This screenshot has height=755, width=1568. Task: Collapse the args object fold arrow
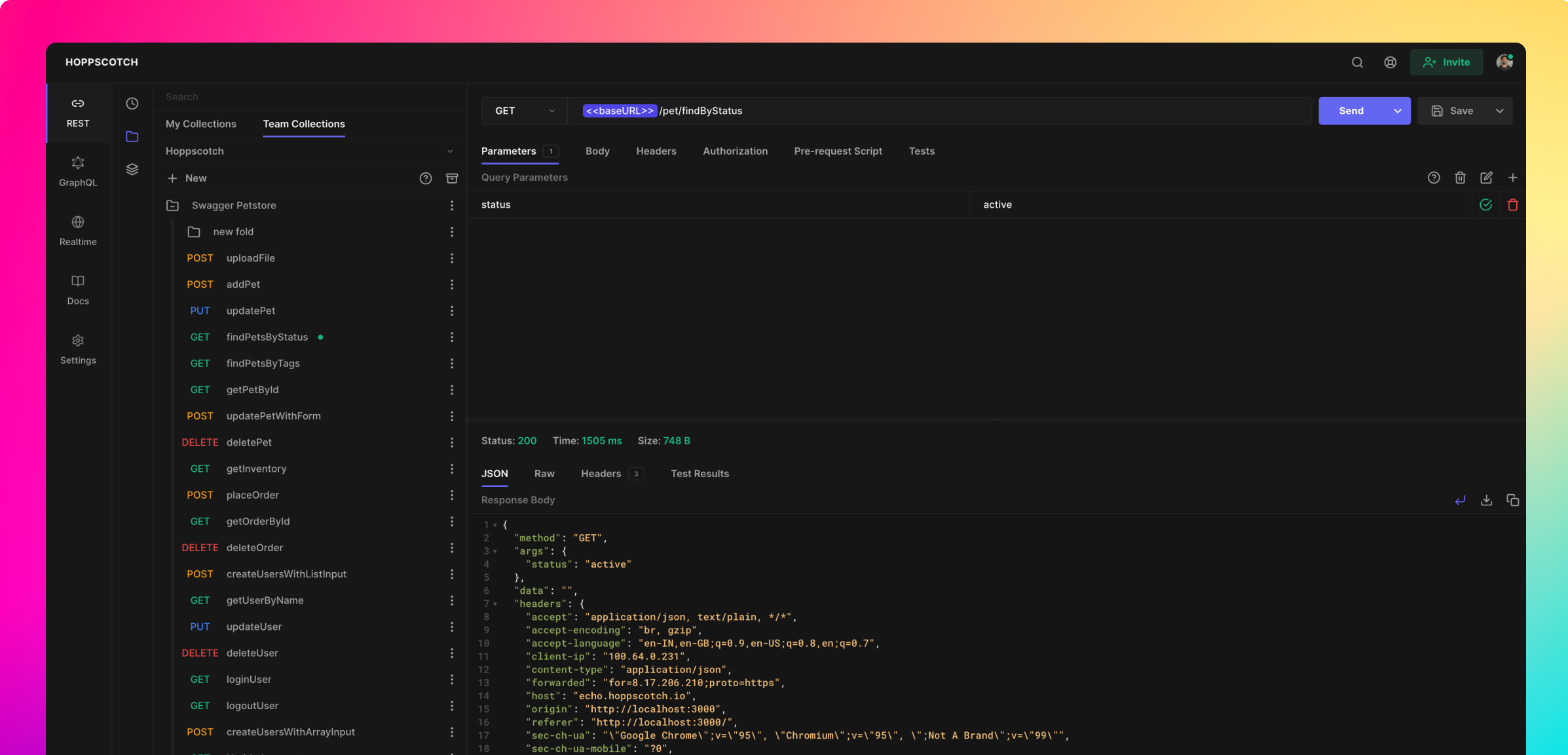pyautogui.click(x=495, y=551)
